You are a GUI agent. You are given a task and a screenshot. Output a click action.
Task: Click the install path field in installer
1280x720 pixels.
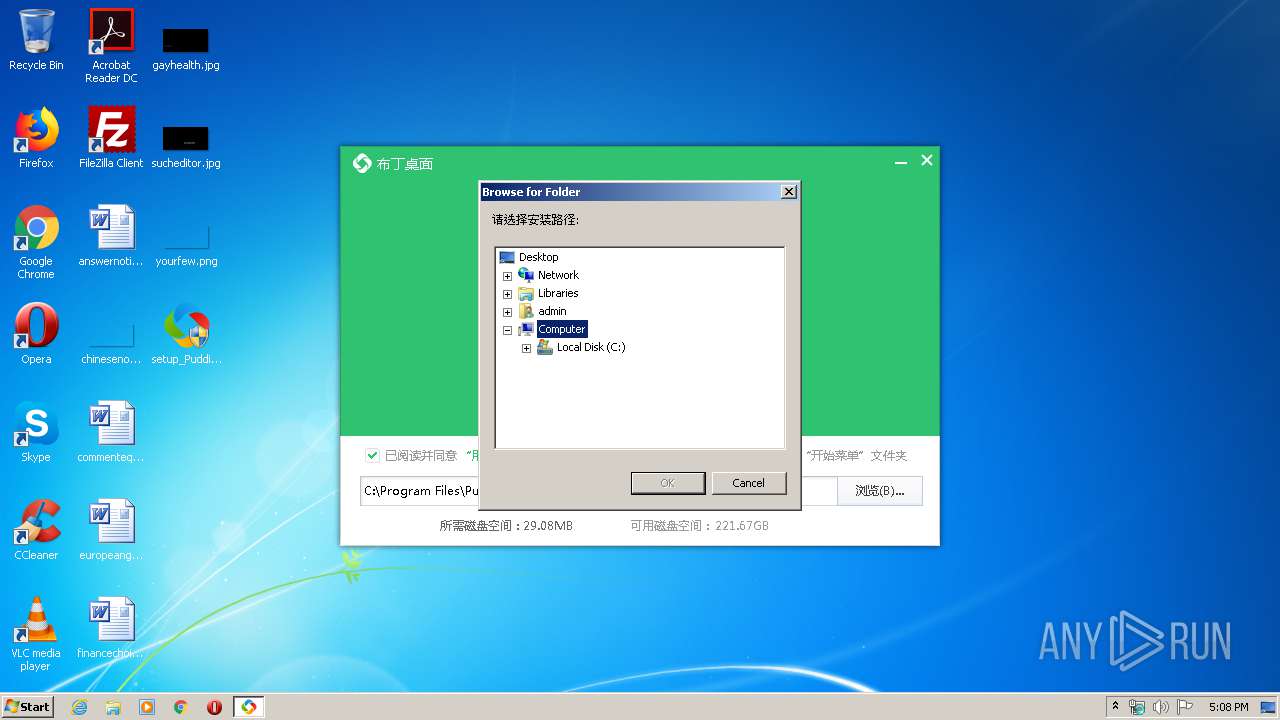tap(598, 491)
